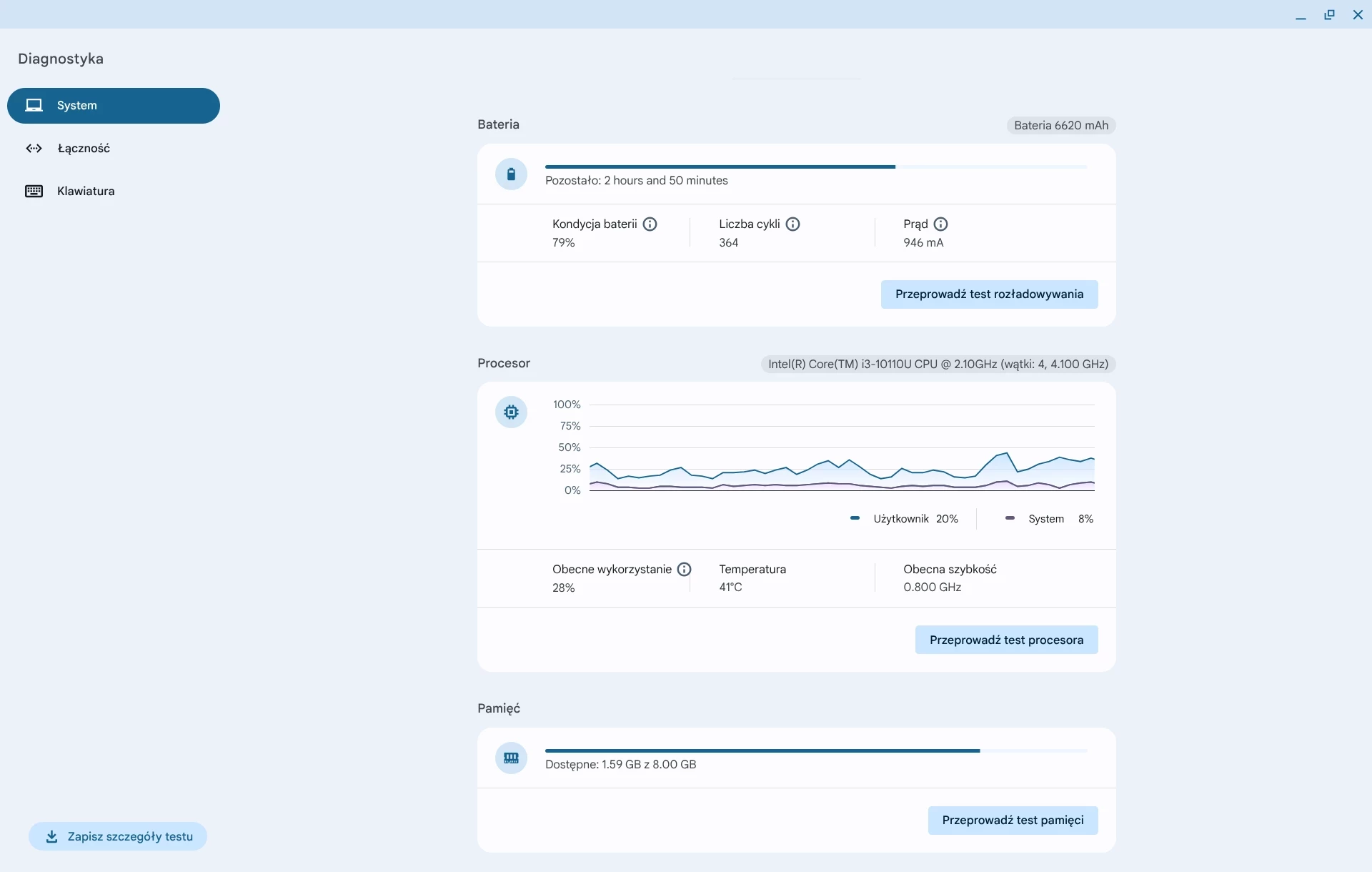
Task: Open info icon next to Kondycja baterii
Action: tap(650, 224)
